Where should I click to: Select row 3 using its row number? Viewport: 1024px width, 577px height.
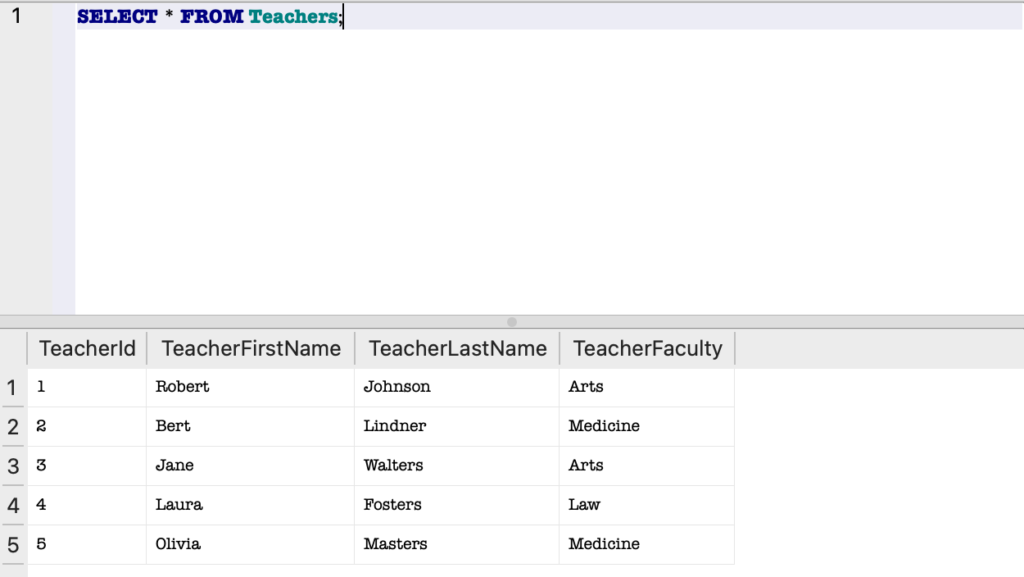12,466
